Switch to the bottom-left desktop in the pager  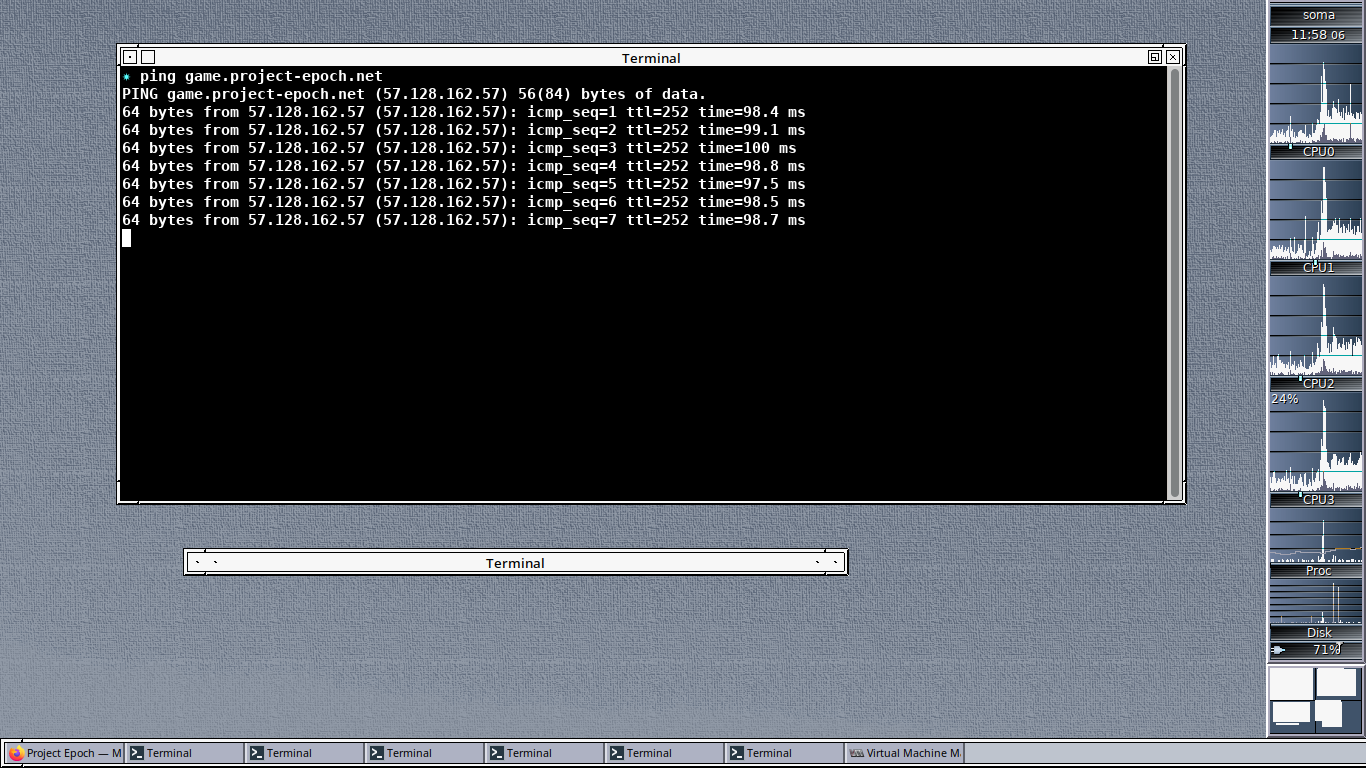coord(1292,715)
